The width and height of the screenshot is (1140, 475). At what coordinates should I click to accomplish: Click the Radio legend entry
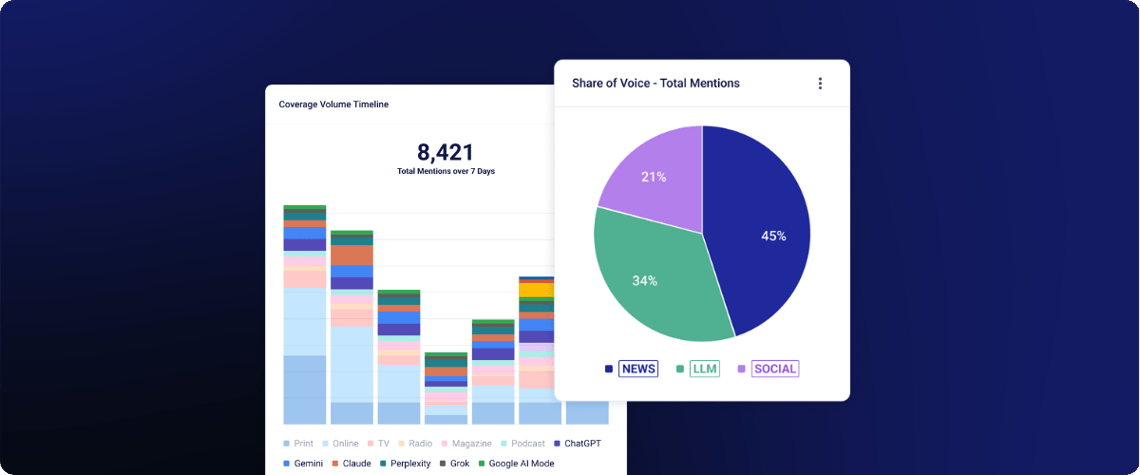click(414, 444)
